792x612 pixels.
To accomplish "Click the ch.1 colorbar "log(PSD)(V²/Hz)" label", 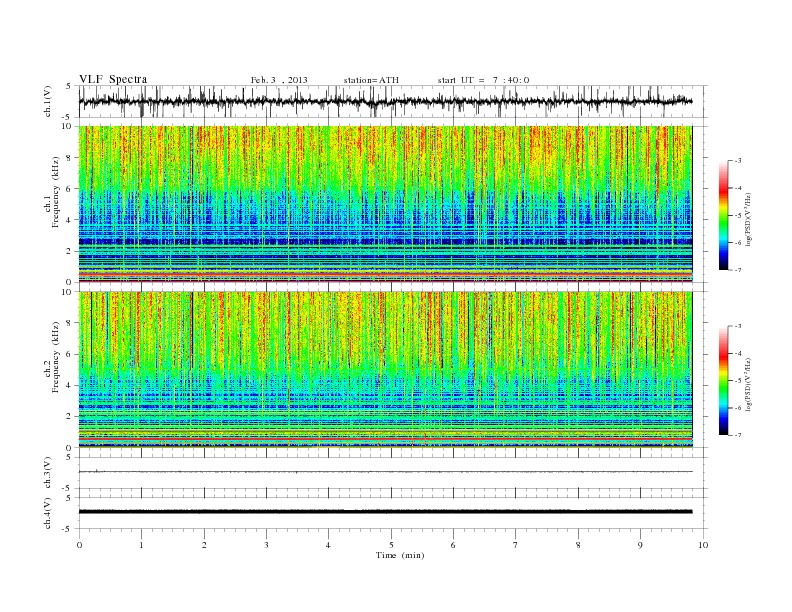I will coord(748,219).
